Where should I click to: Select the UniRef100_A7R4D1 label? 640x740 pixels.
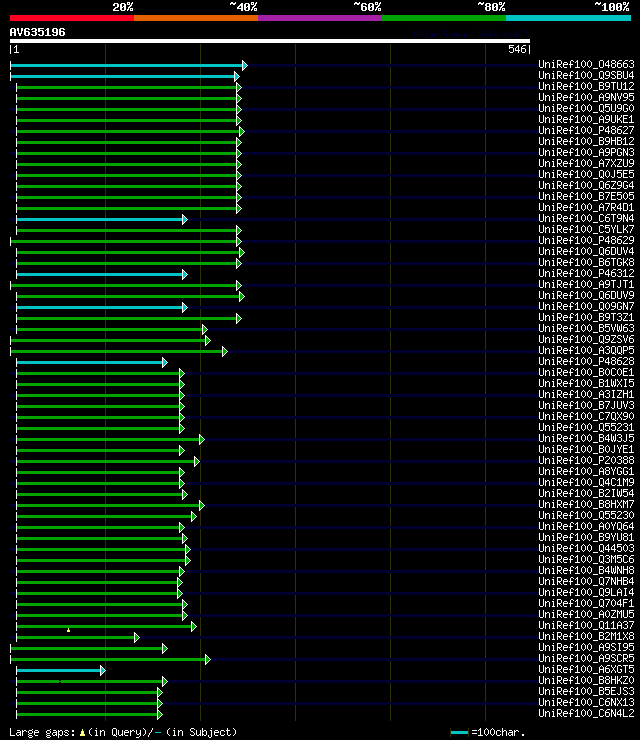pyautogui.click(x=586, y=207)
